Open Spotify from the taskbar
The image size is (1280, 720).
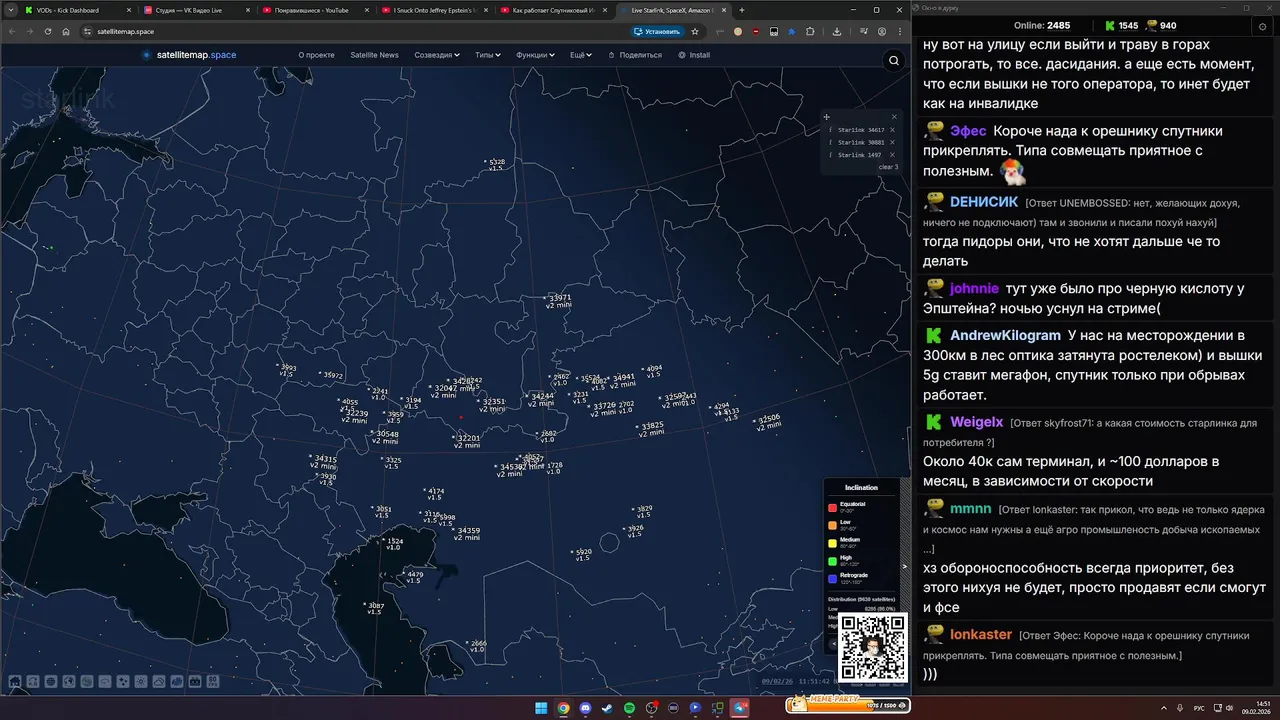click(629, 708)
